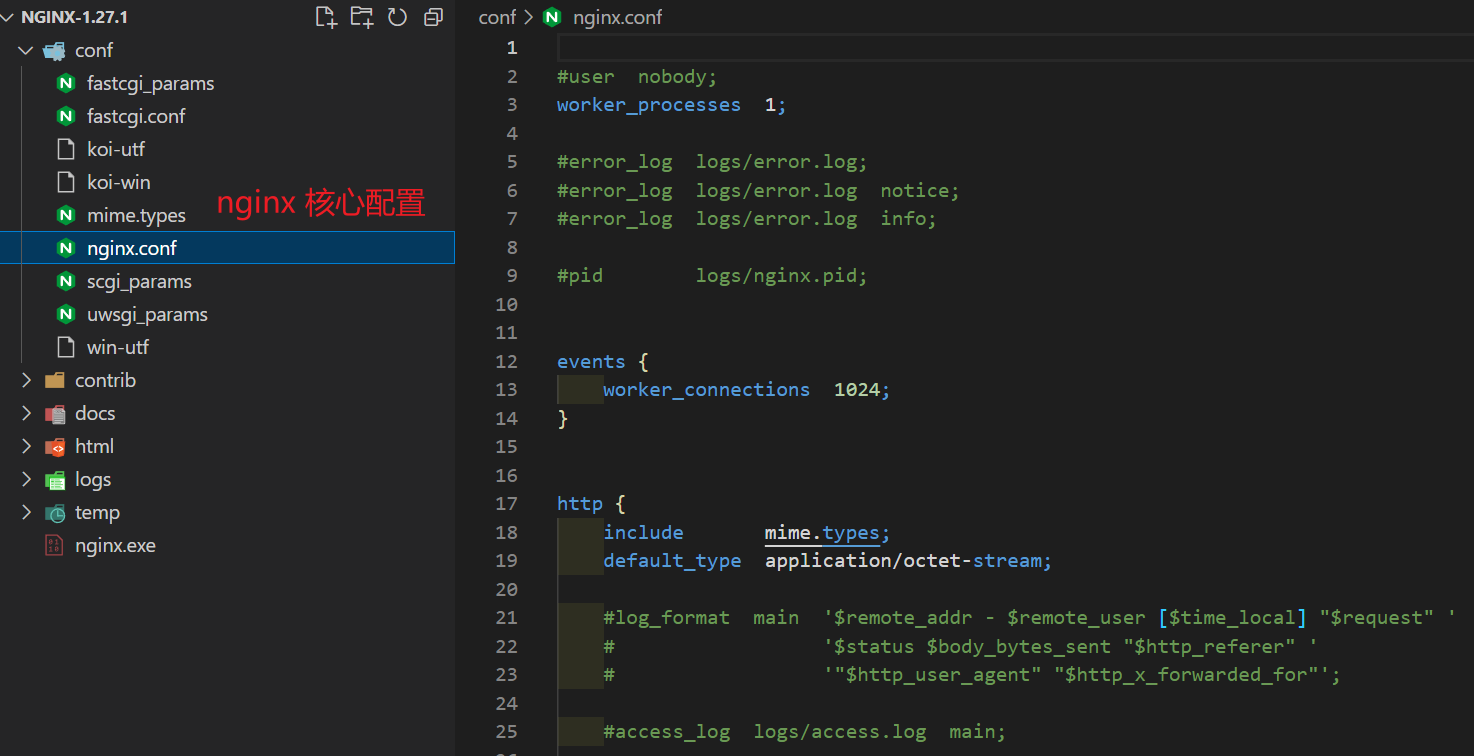Click the nginx.exe binary file icon

tap(55, 546)
